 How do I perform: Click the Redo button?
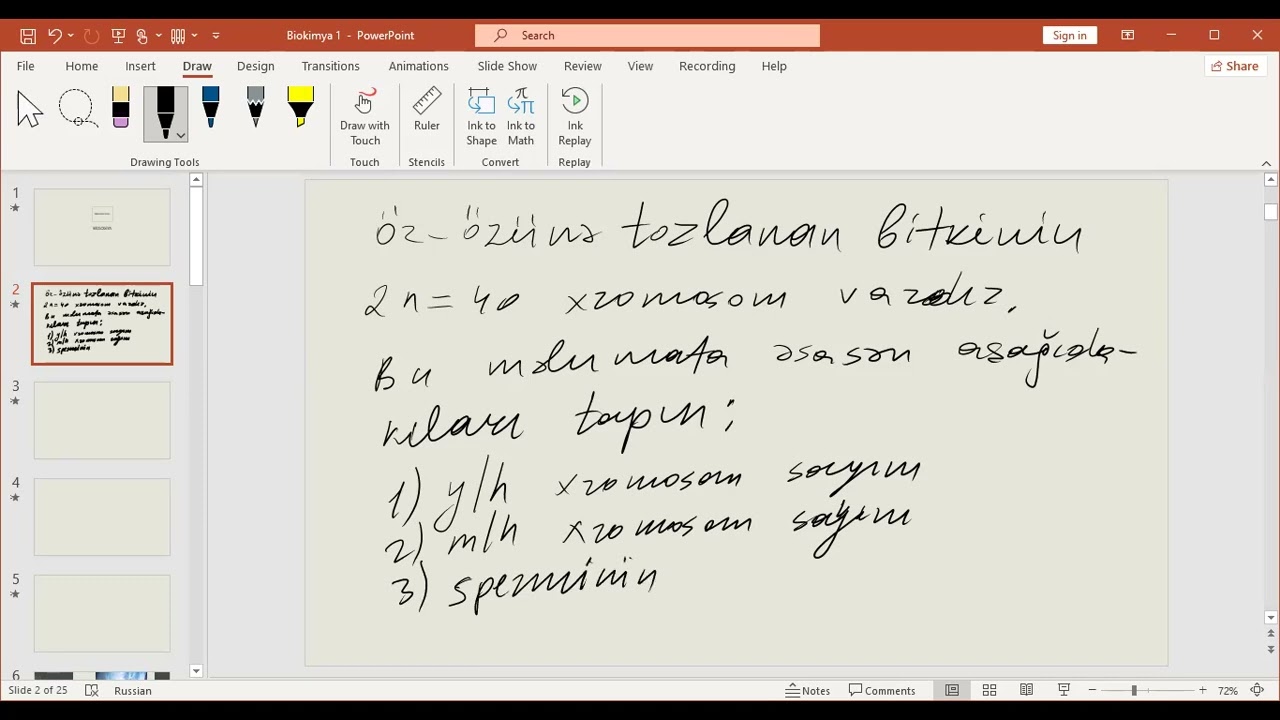tap(91, 35)
